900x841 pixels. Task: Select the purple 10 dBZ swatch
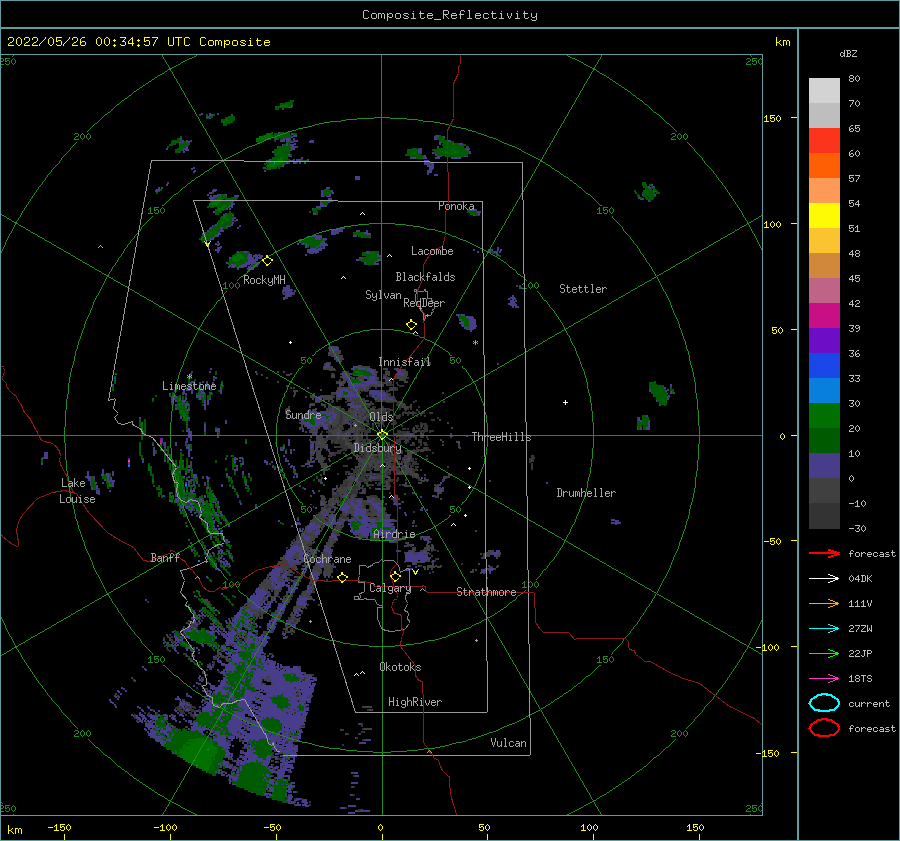[824, 466]
